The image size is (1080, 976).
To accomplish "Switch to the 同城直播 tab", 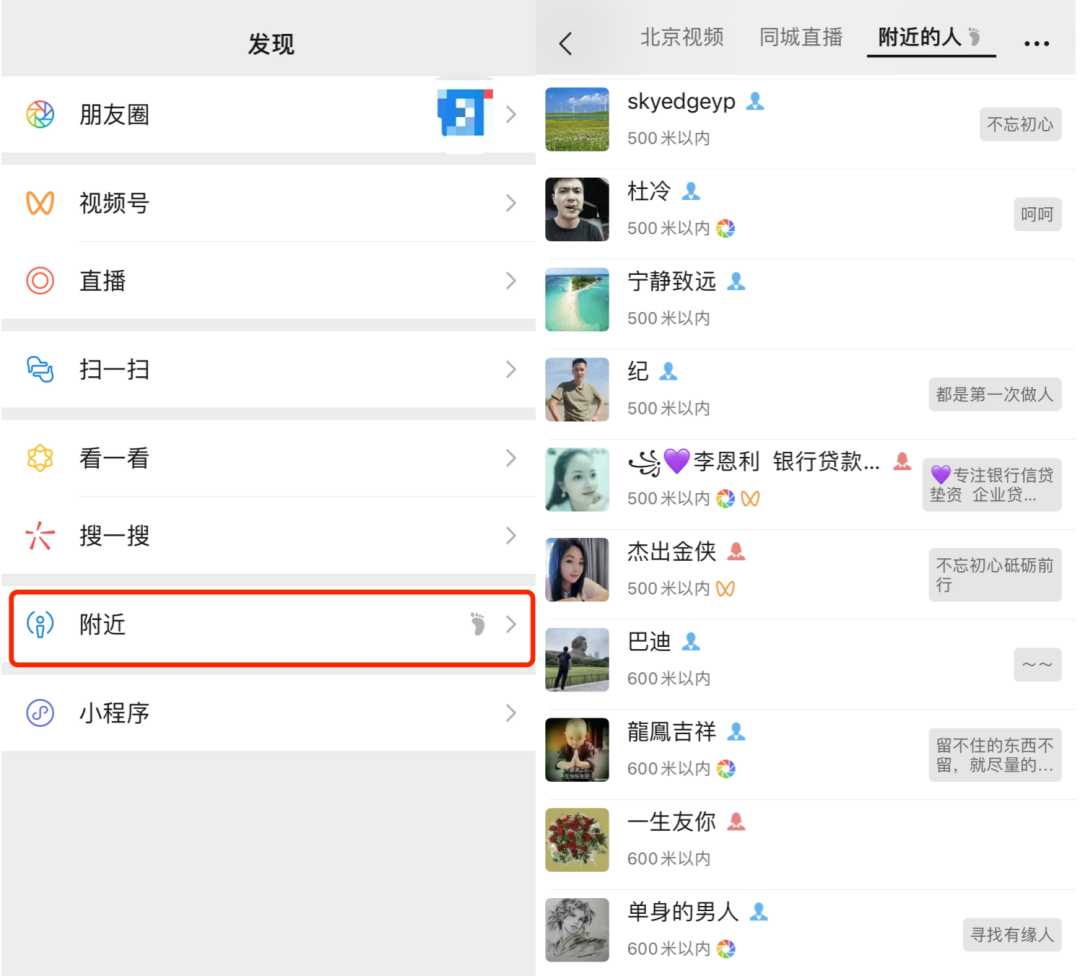I will [801, 38].
